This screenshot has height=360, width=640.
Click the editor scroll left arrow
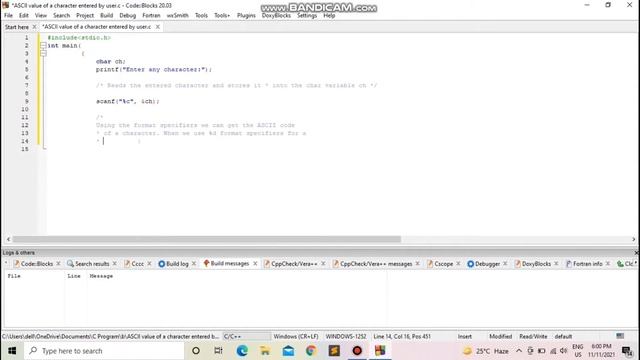[x=8, y=239]
